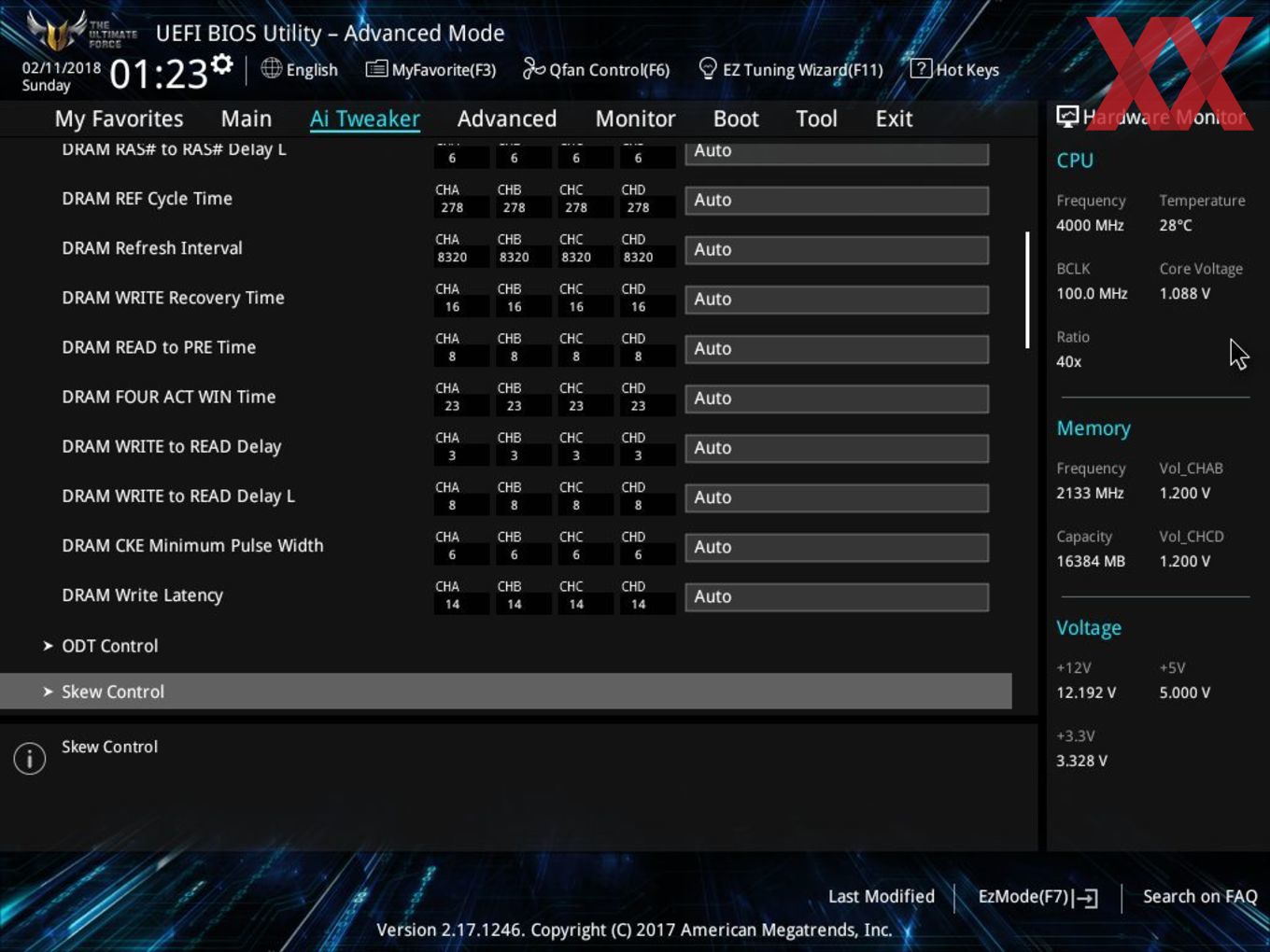Viewport: 1270px width, 952px height.
Task: Click Auto field for DRAM Write Latency
Action: point(837,597)
